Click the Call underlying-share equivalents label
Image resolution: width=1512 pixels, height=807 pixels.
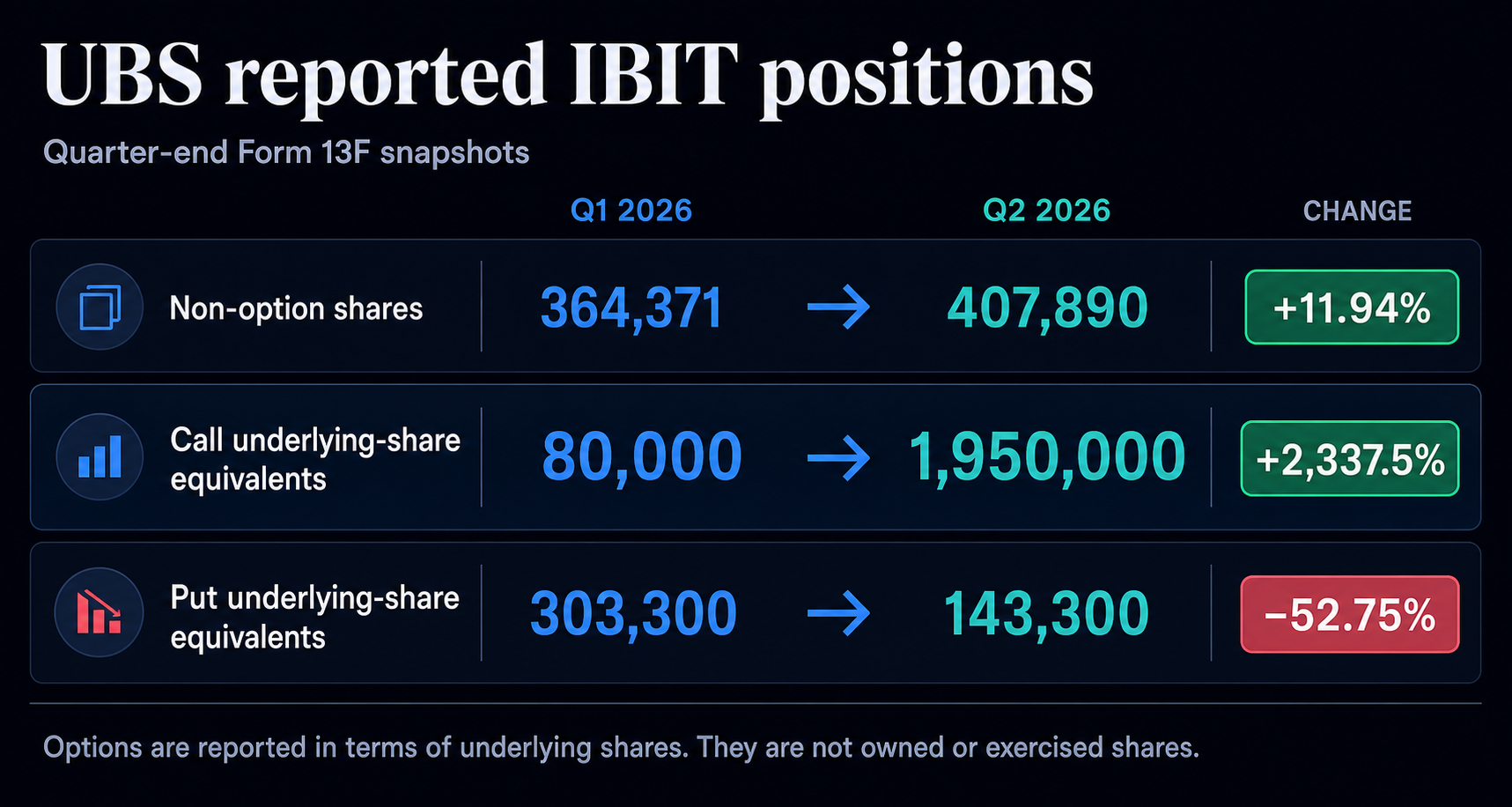click(315, 459)
